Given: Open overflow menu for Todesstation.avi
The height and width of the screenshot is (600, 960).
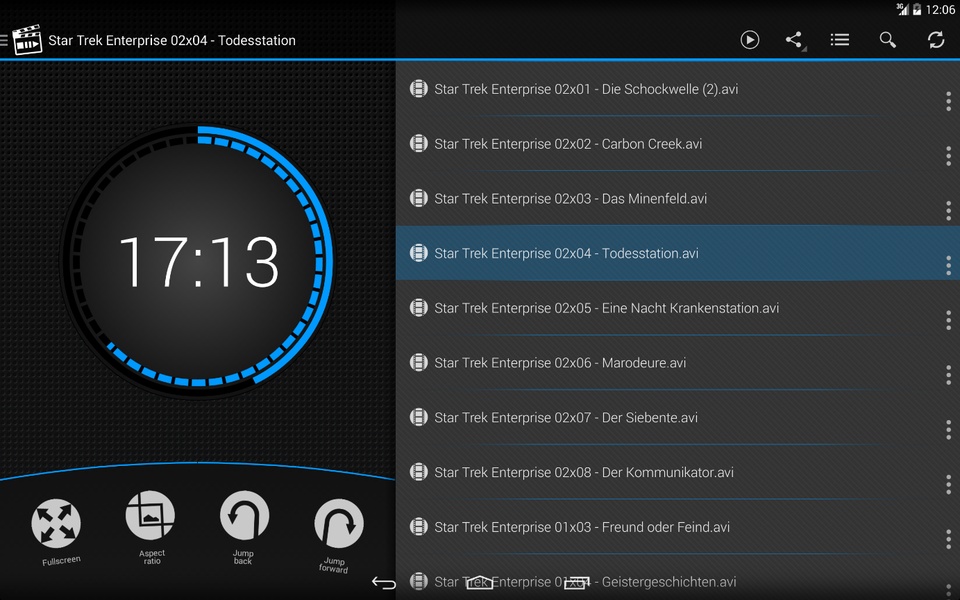Looking at the screenshot, I should (948, 265).
